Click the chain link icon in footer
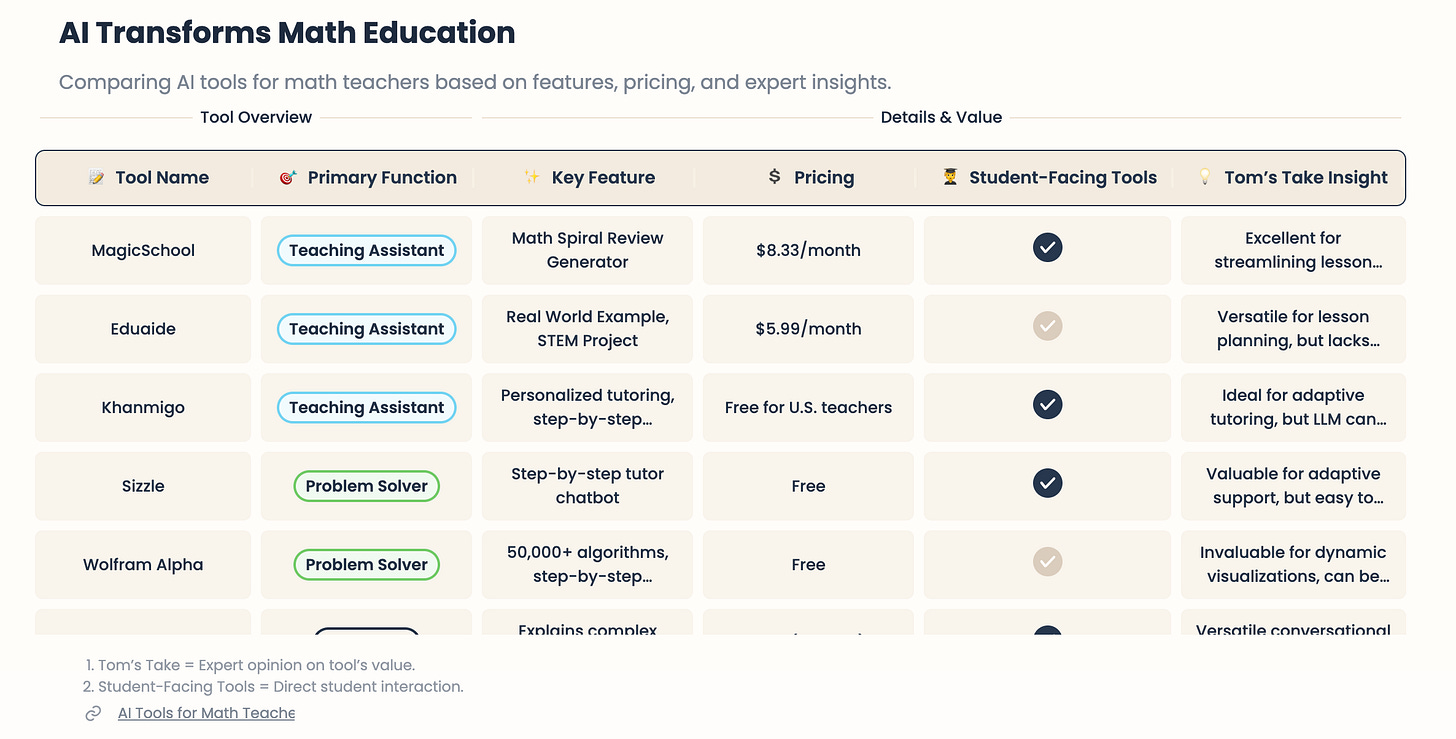 [93, 713]
